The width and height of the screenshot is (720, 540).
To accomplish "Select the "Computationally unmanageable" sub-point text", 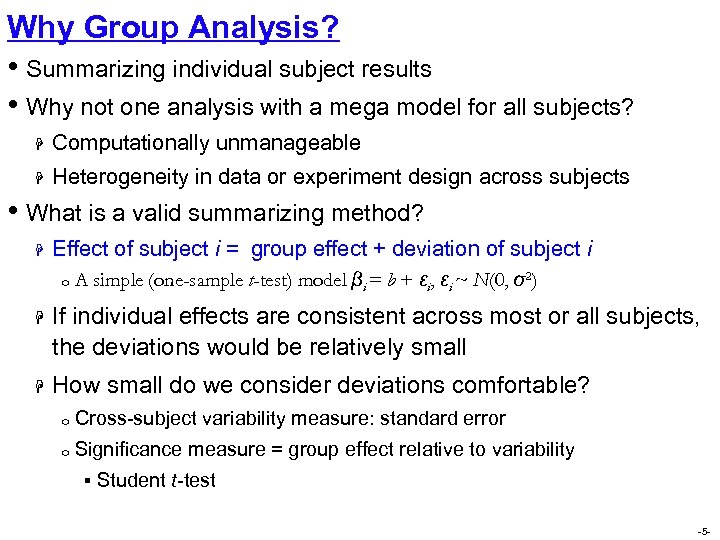I will point(206,143).
